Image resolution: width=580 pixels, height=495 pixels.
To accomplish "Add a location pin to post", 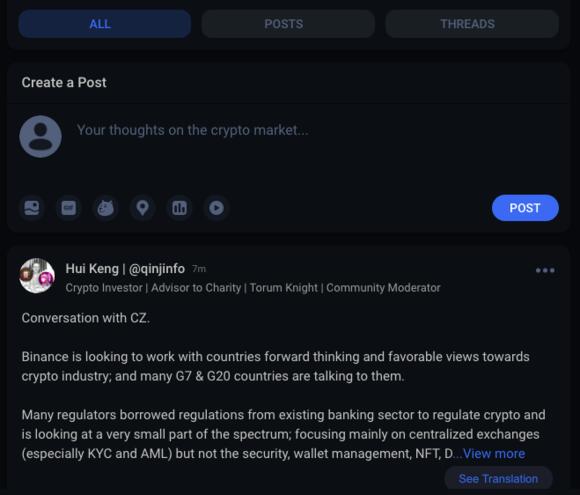I will click(x=143, y=208).
